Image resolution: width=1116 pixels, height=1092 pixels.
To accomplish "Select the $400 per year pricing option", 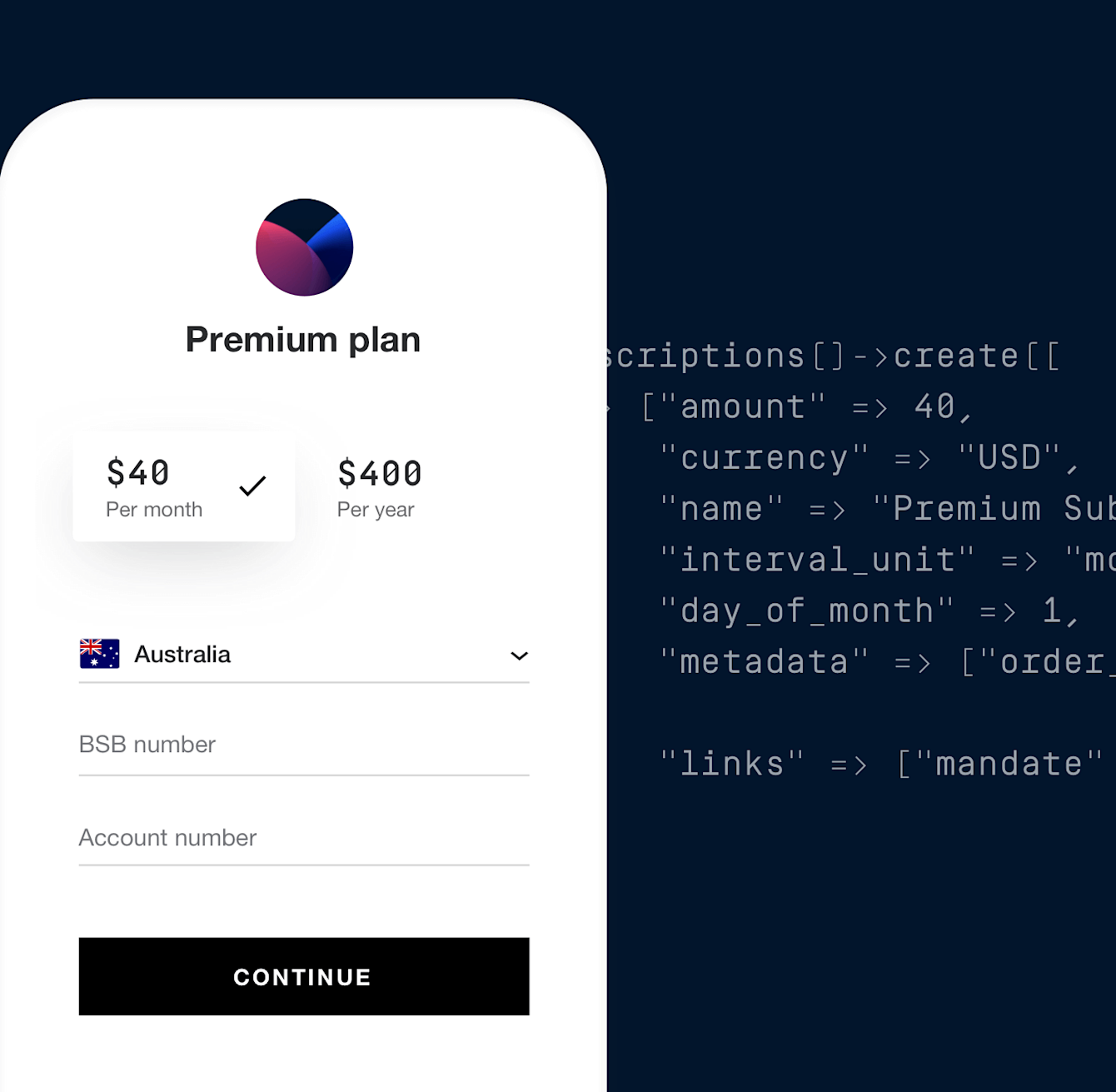I will tap(379, 487).
